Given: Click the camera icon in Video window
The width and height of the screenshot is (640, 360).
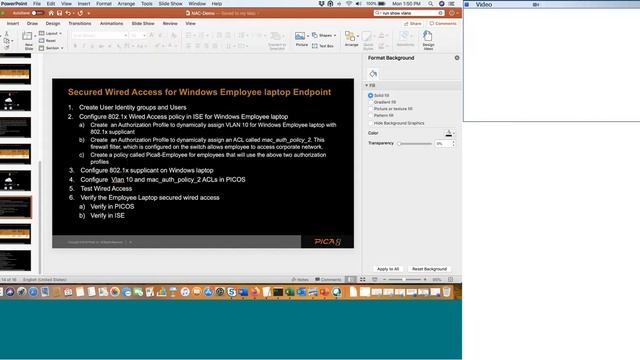Looking at the screenshot, I should [x=536, y=4].
